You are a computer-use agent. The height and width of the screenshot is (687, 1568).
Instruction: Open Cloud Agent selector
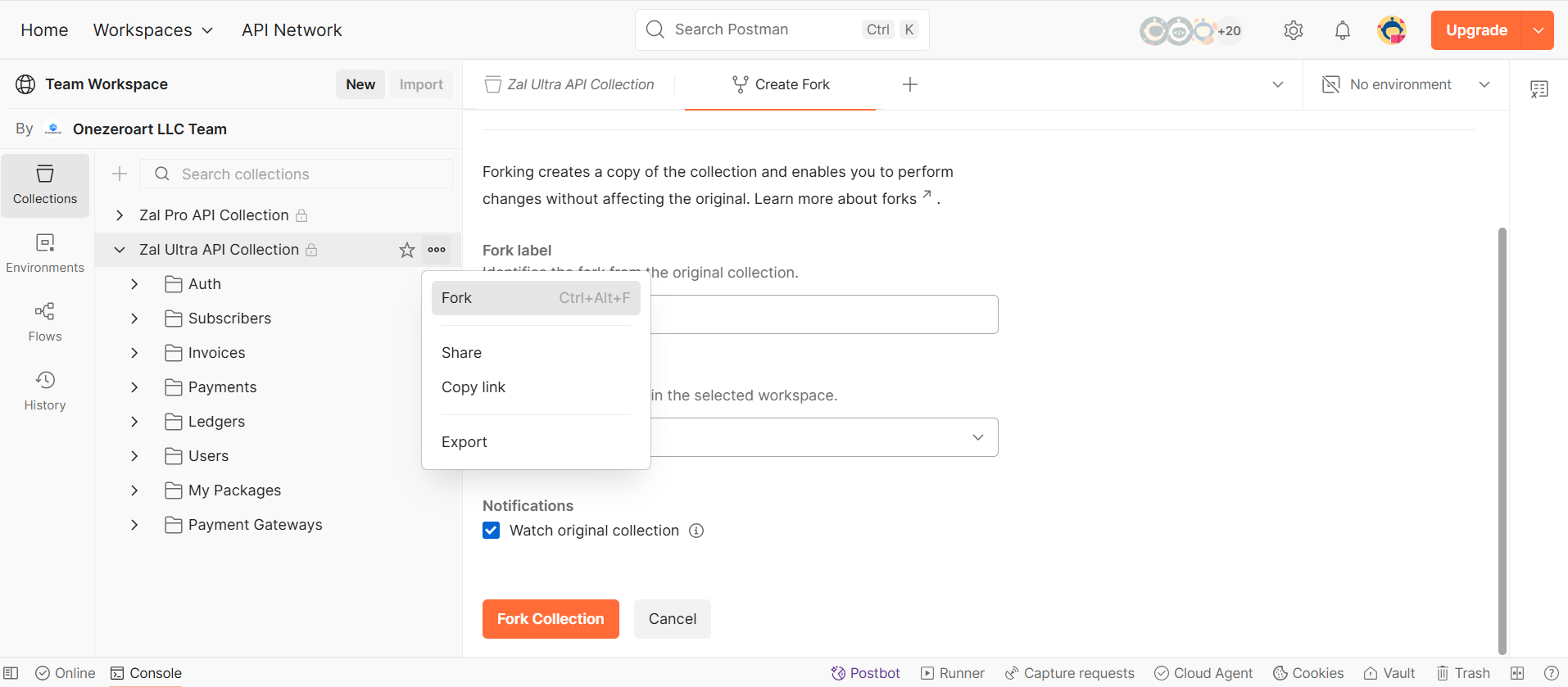[x=1203, y=673]
